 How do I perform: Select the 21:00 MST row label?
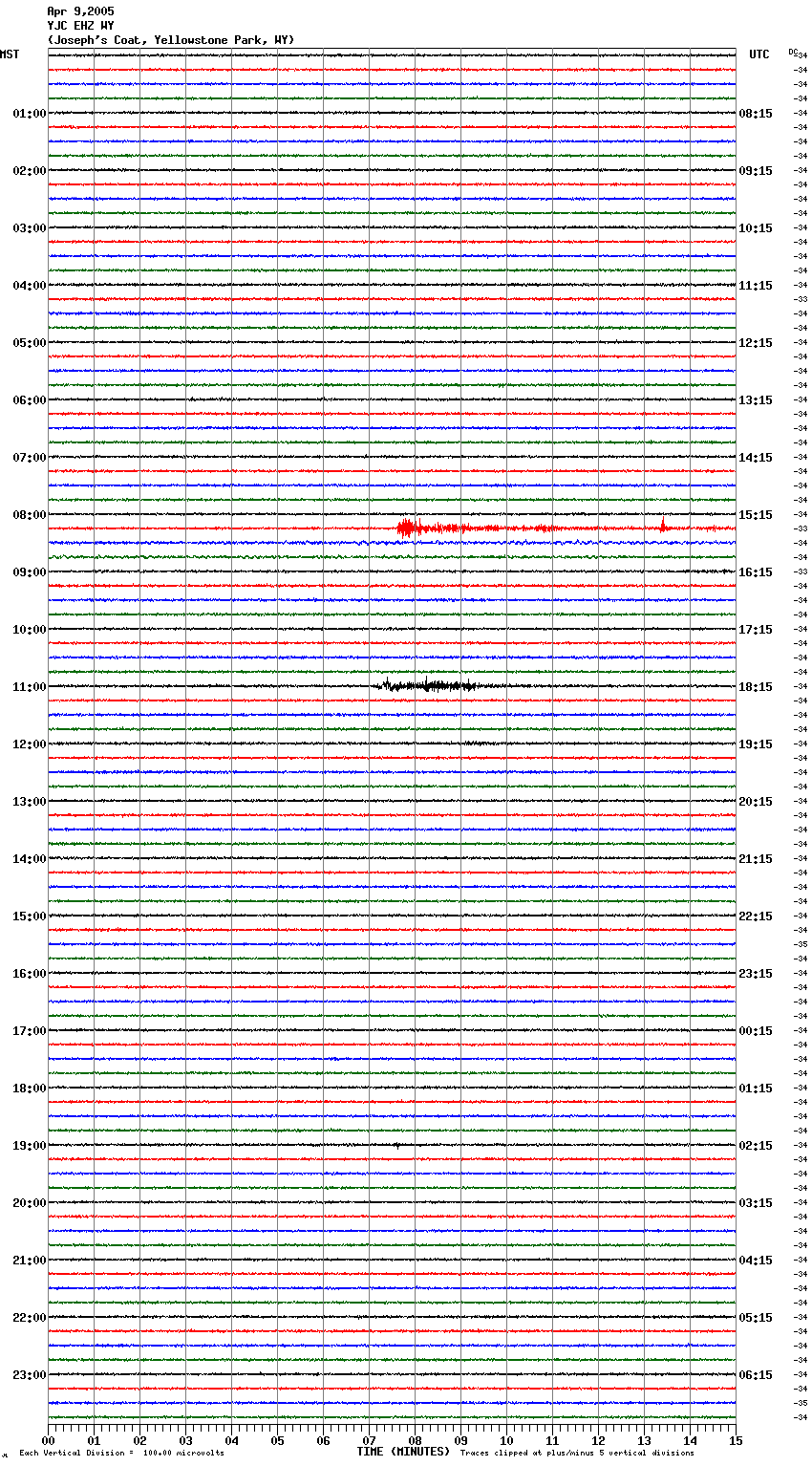[30, 1261]
